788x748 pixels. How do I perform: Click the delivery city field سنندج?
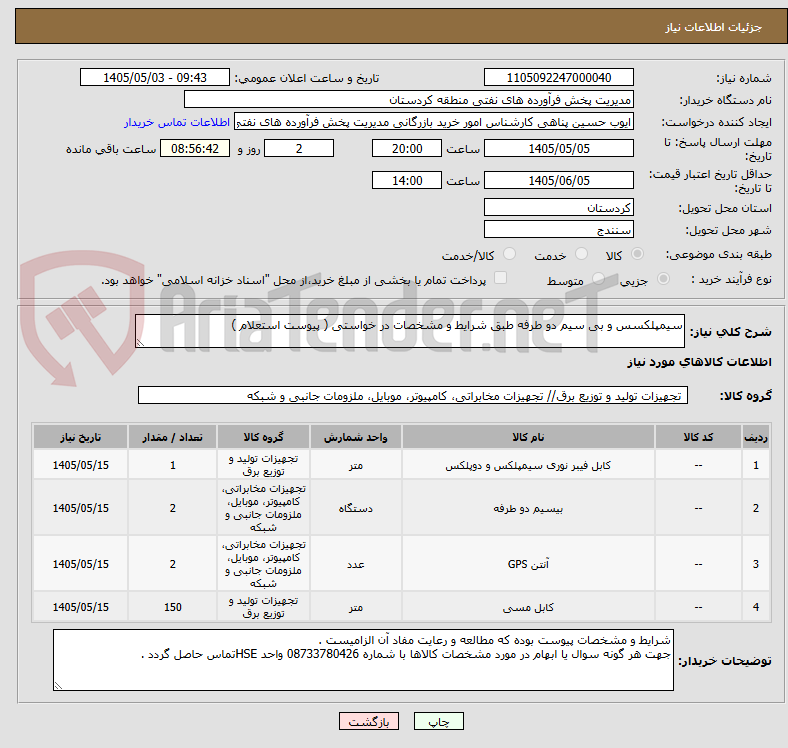pos(558,230)
